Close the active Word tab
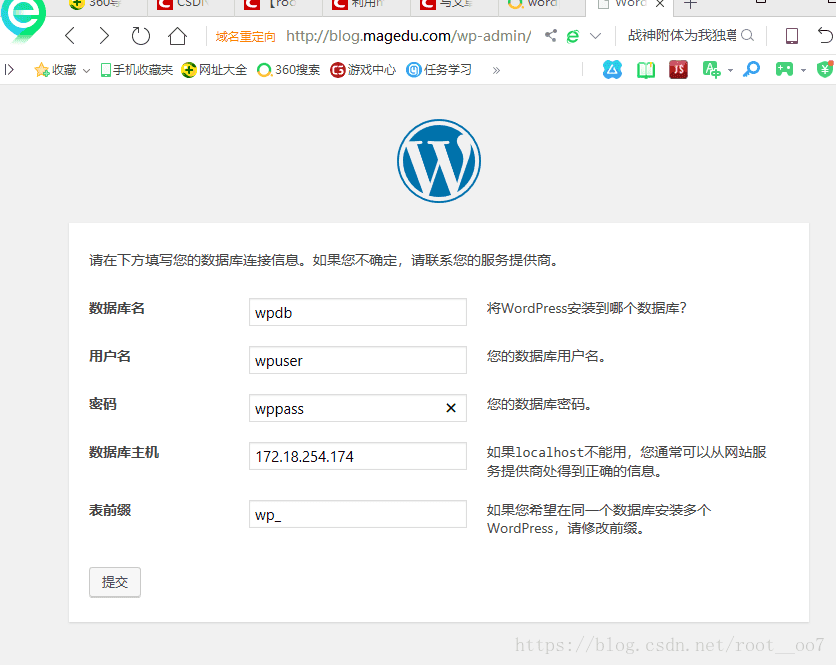The width and height of the screenshot is (836, 665). 660,4
